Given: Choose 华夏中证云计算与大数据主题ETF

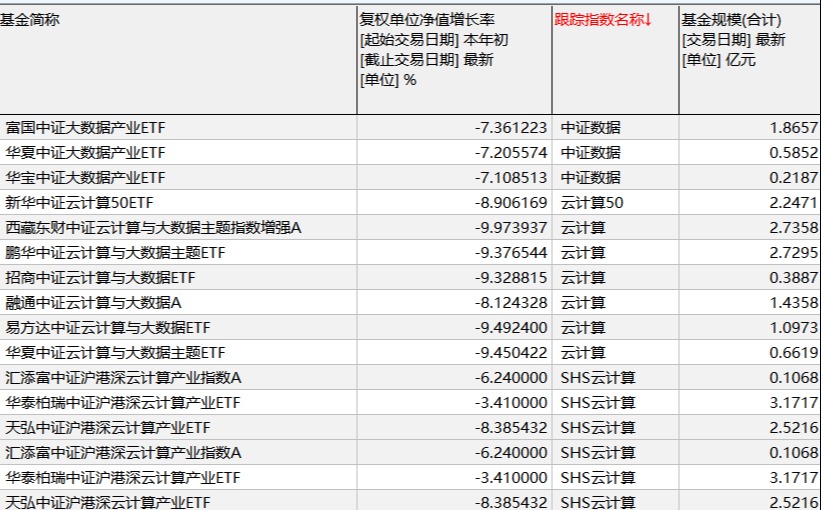Looking at the screenshot, I should point(115,352).
